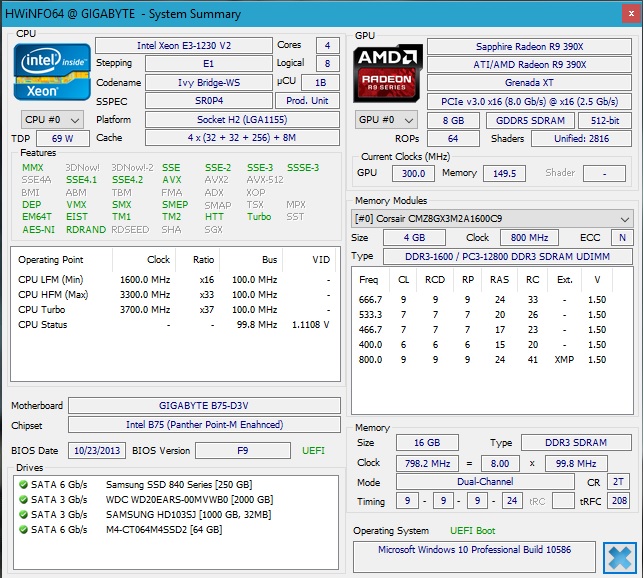
Task: Click the TDP 69 W field
Action: [62, 138]
